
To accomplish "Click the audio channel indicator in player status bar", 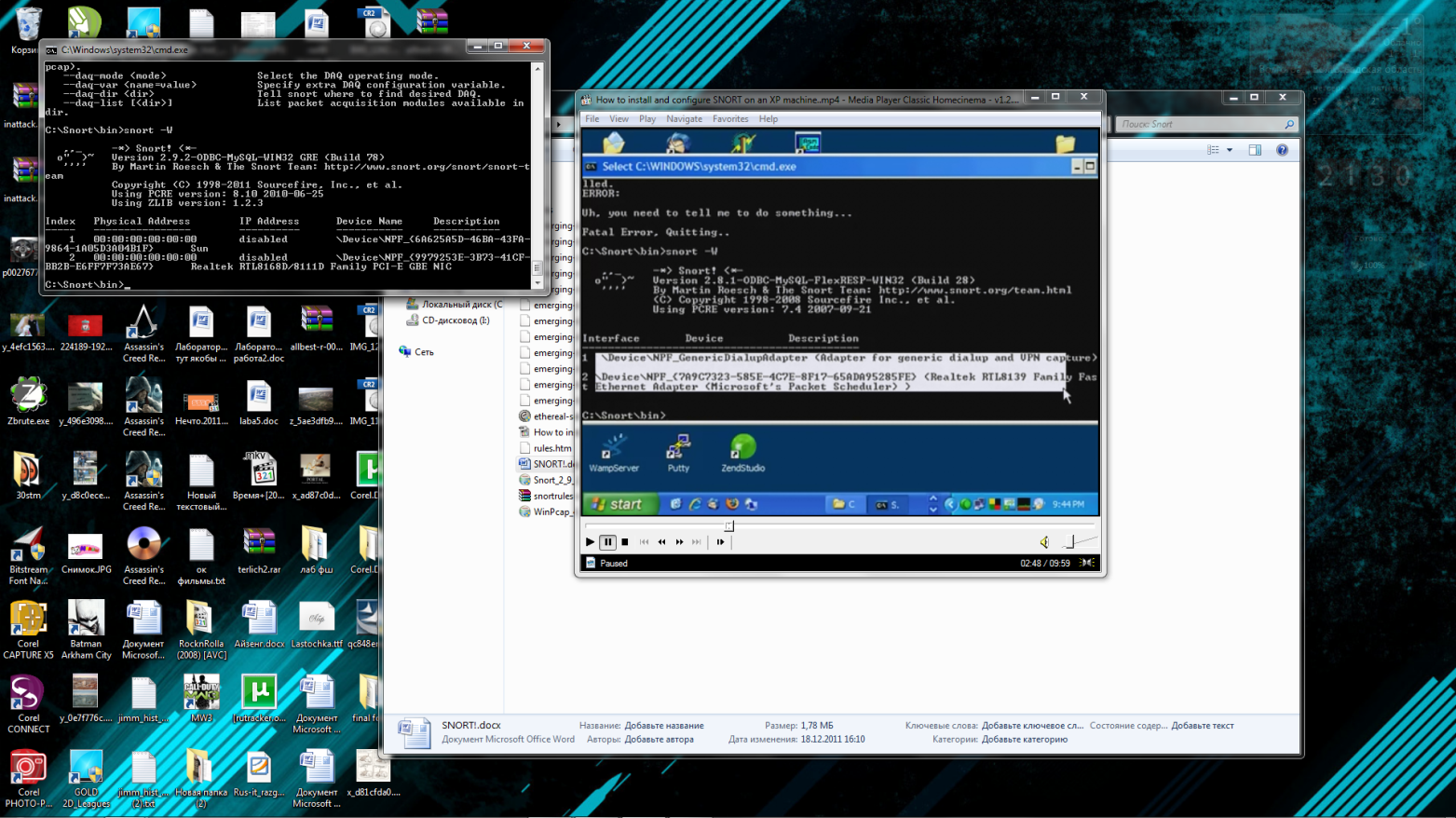I will [x=1087, y=563].
